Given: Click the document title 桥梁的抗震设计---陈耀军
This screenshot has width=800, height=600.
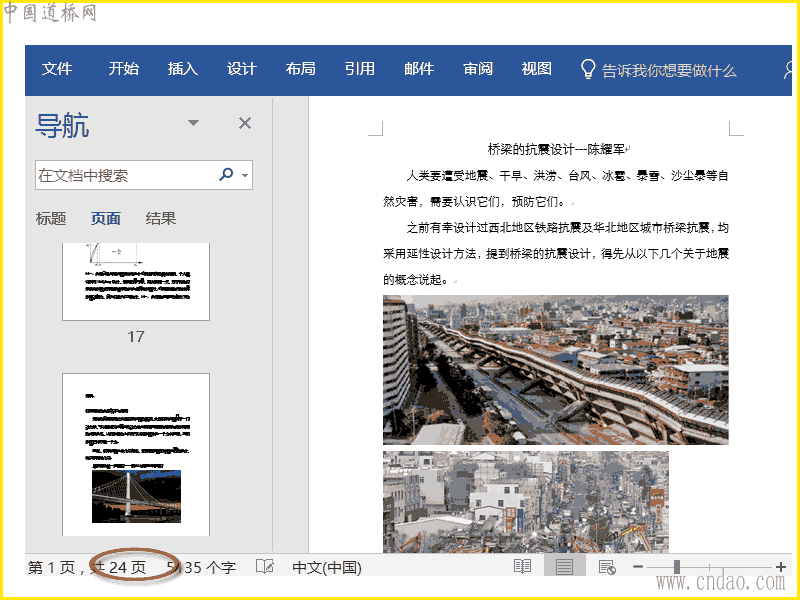Looking at the screenshot, I should click(556, 149).
